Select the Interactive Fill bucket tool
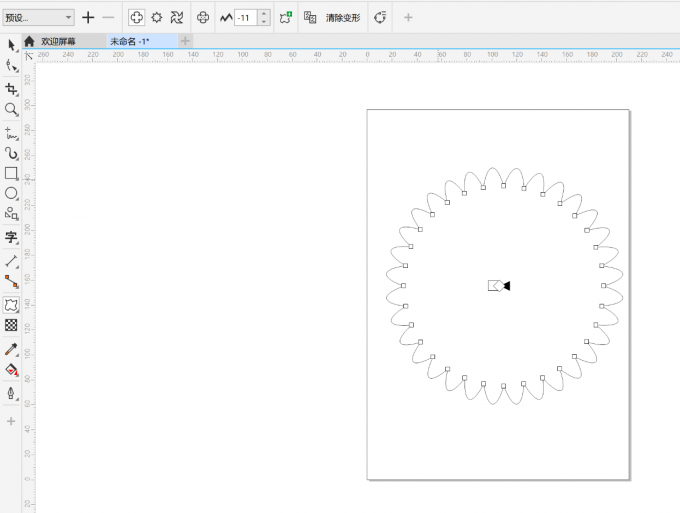Viewport: 680px width, 513px height. pyautogui.click(x=11, y=369)
